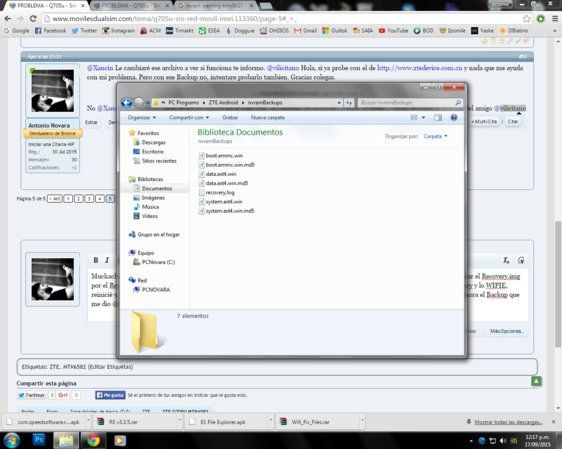Screen dimensions: 562x449
Task: Open the Facebook bookmark
Action: point(51,31)
